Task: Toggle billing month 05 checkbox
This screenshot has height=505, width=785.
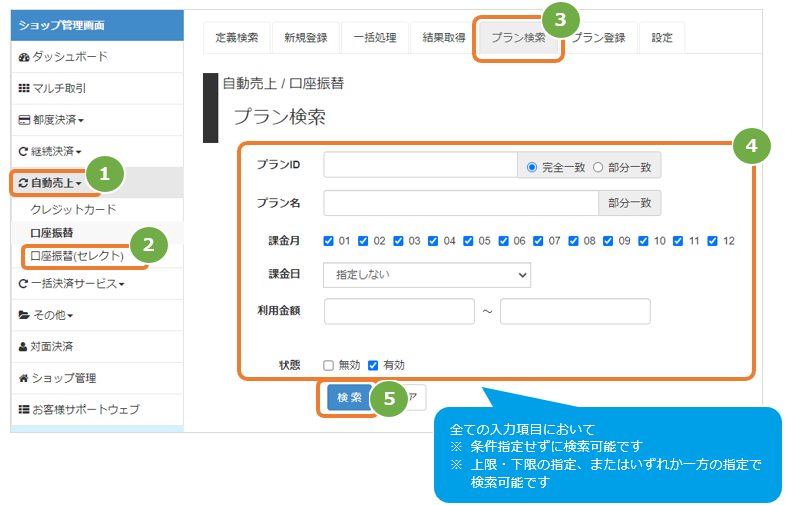Action: pos(468,241)
